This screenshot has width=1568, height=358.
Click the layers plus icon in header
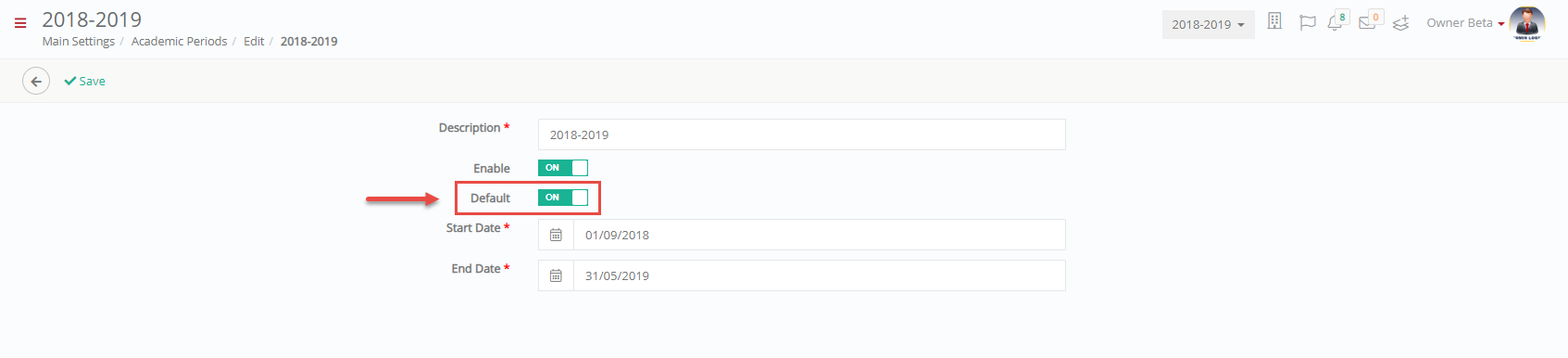pos(1401,23)
